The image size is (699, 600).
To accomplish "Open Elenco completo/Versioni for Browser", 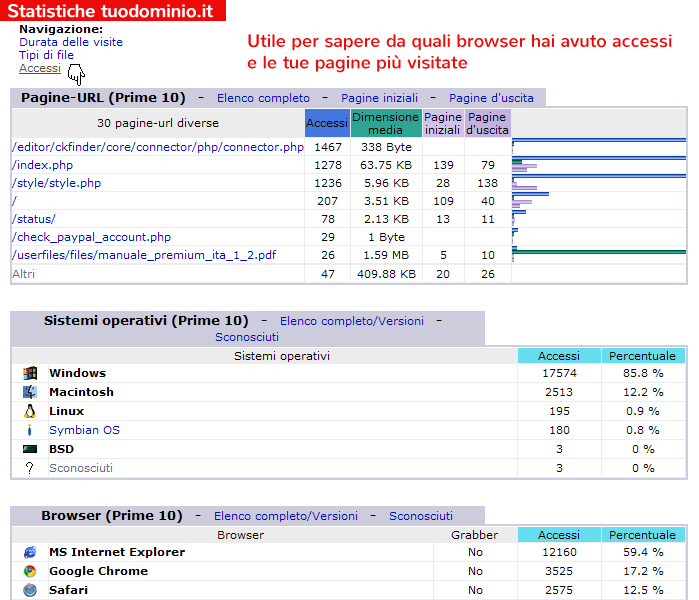I will (286, 516).
